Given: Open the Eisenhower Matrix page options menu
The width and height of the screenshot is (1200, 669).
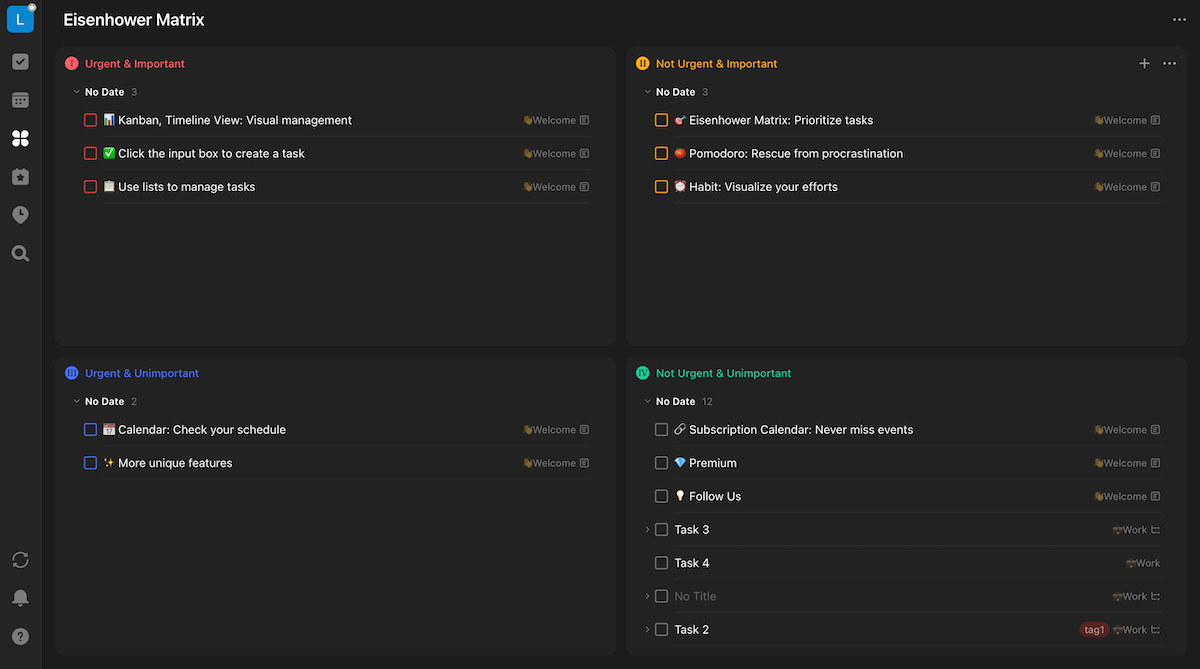Looking at the screenshot, I should click(x=1179, y=20).
